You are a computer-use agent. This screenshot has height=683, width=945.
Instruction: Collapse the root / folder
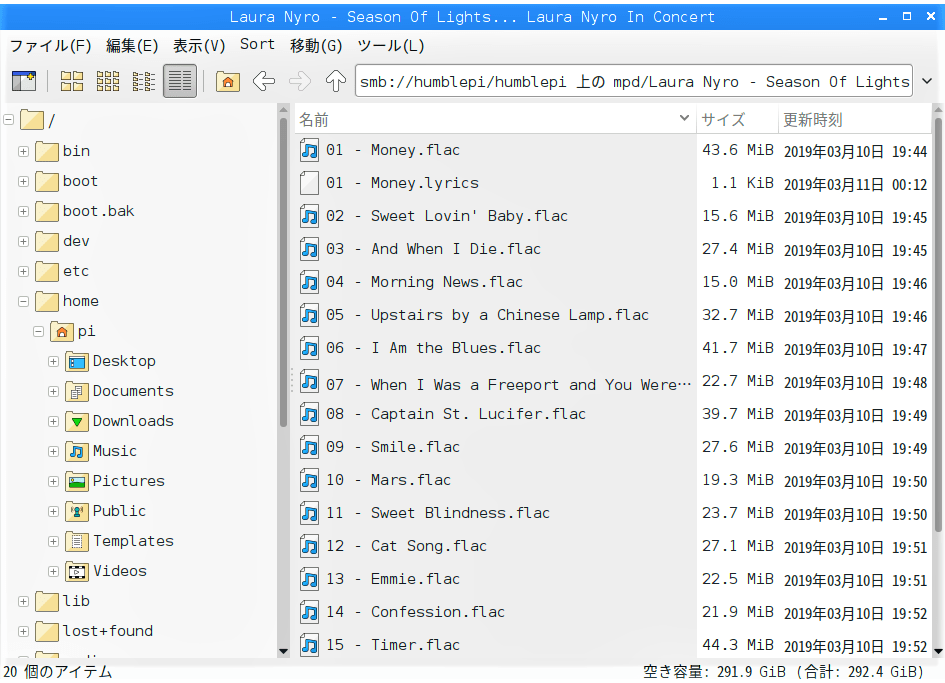pos(8,121)
